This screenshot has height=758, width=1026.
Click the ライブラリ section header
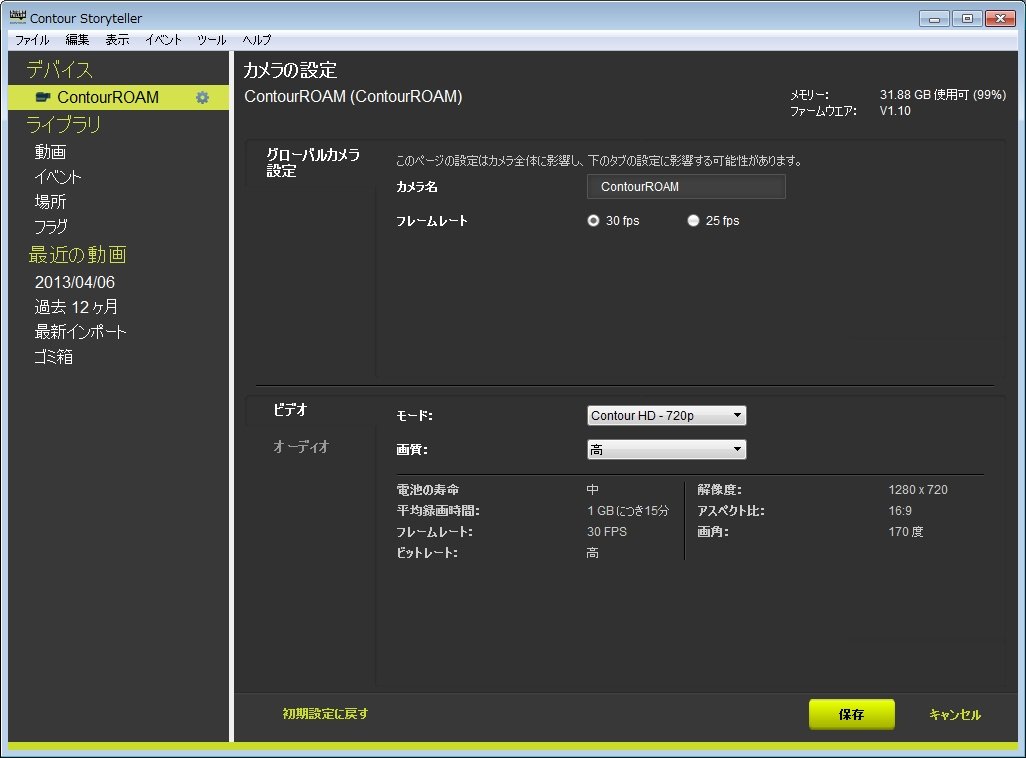click(x=63, y=124)
